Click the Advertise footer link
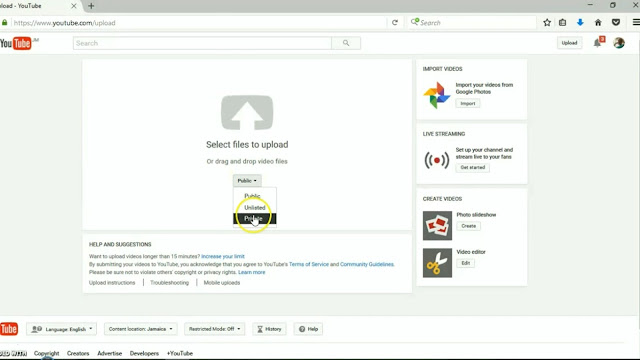Image resolution: width=640 pixels, height=360 pixels. (x=109, y=353)
